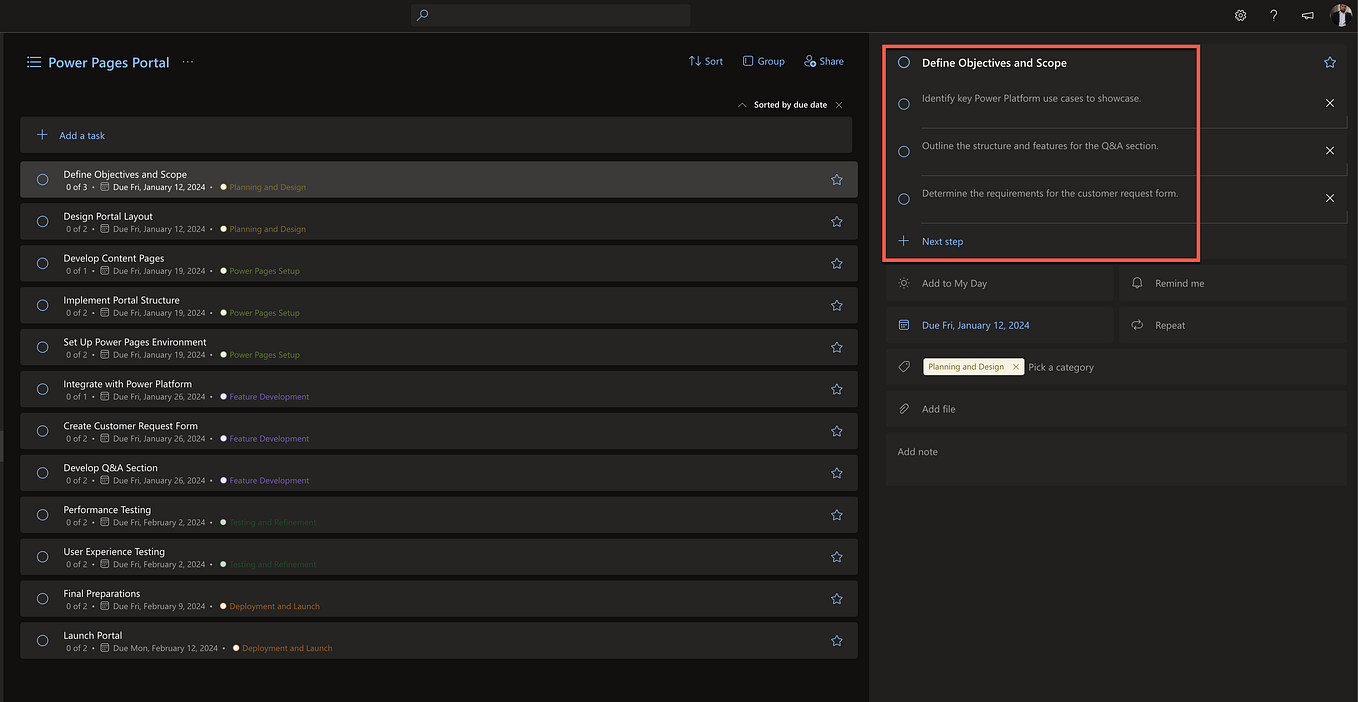This screenshot has height=702, width=1358.
Task: Click the Add to My Day sun icon
Action: 903,283
